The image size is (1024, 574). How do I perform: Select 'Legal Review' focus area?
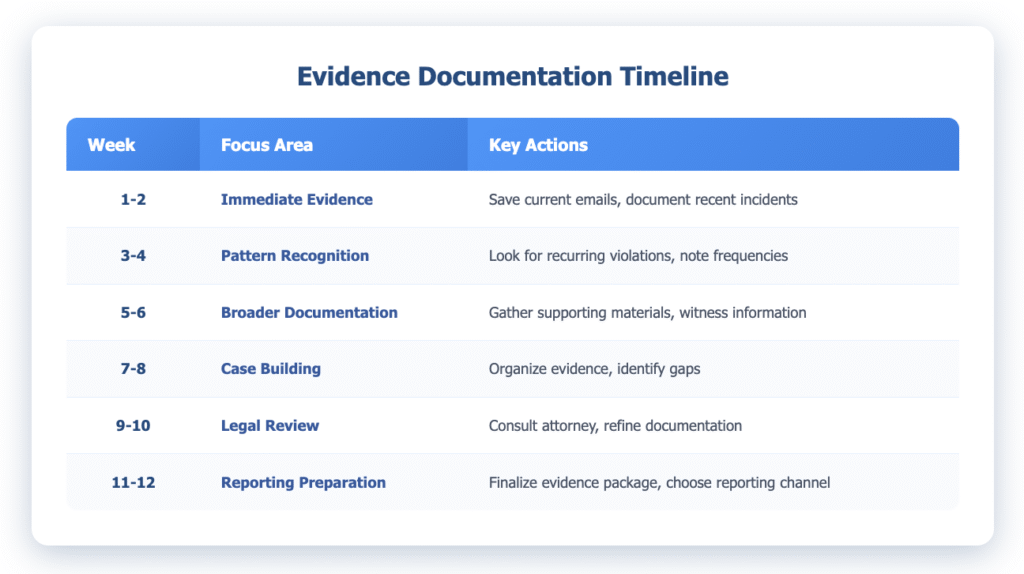point(270,425)
